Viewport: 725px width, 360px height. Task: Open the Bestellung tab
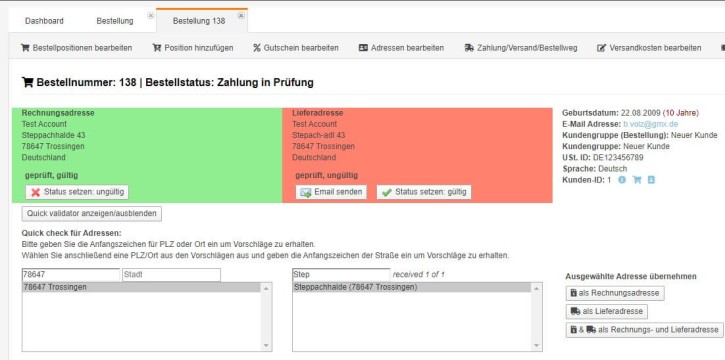tap(115, 21)
